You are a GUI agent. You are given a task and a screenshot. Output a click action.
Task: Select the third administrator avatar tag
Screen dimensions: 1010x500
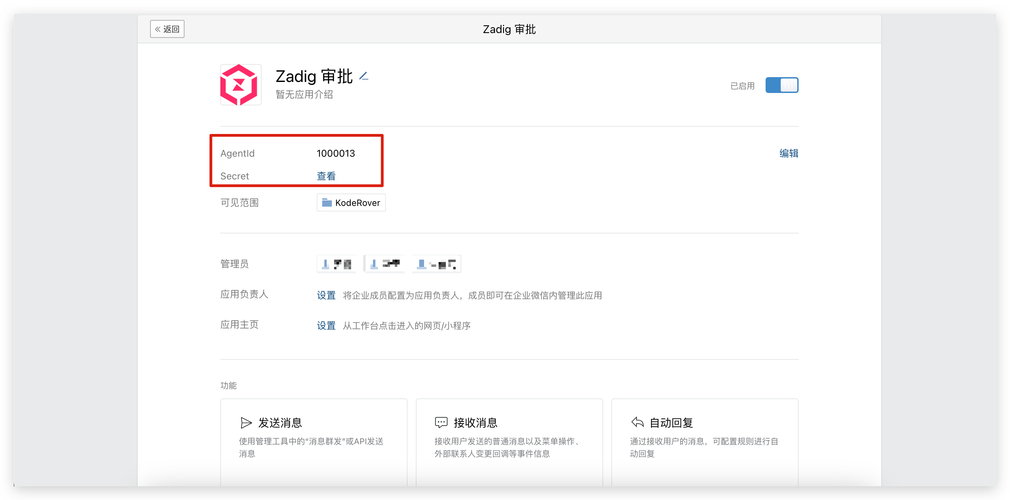click(x=437, y=264)
